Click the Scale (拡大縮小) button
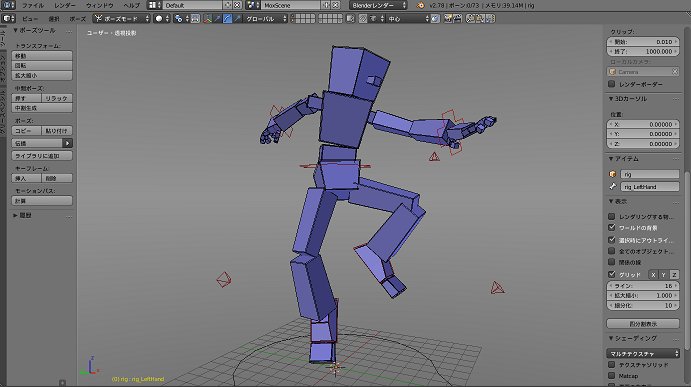691x387 pixels. pyautogui.click(x=42, y=75)
